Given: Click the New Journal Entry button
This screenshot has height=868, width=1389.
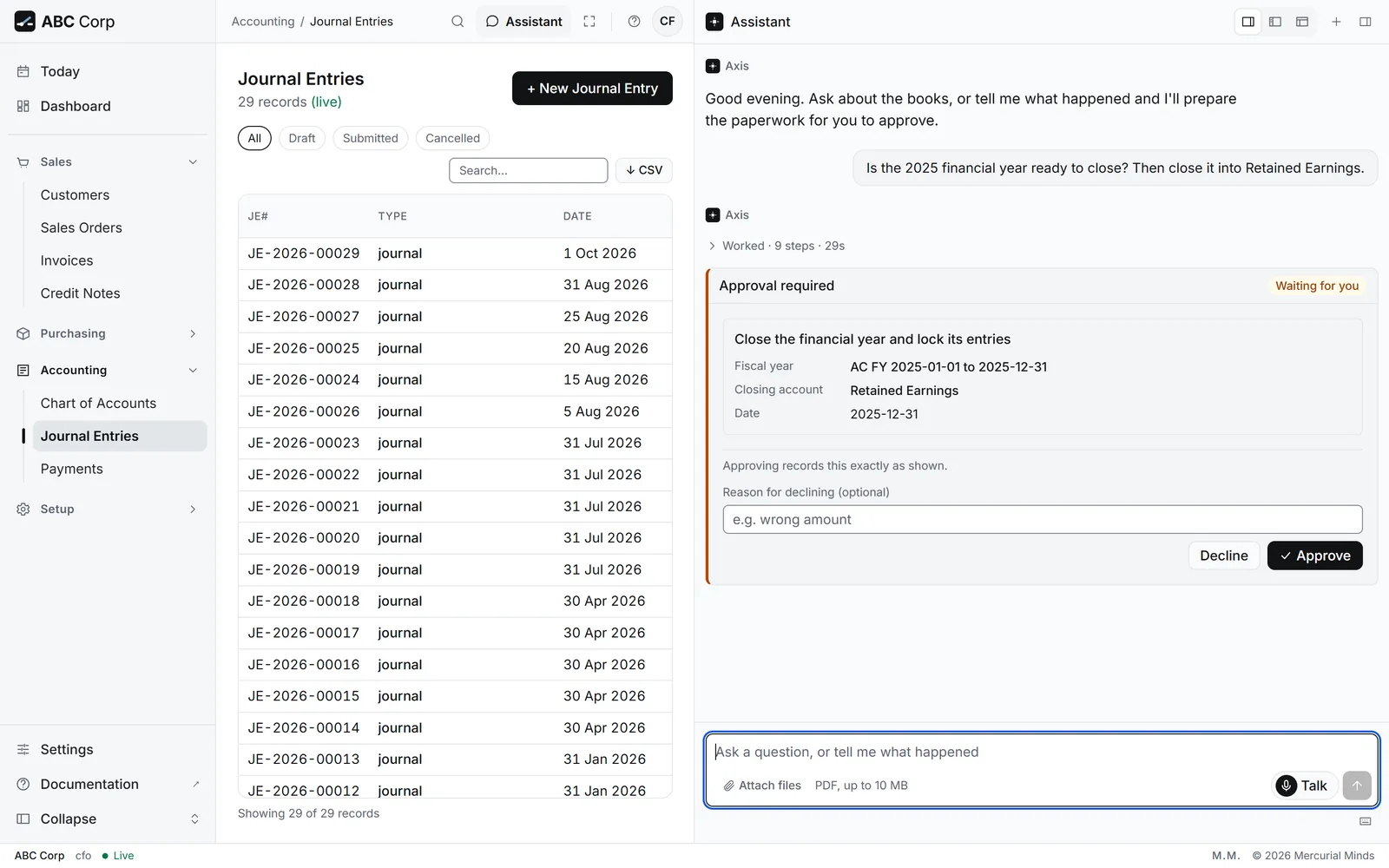Looking at the screenshot, I should (x=592, y=89).
